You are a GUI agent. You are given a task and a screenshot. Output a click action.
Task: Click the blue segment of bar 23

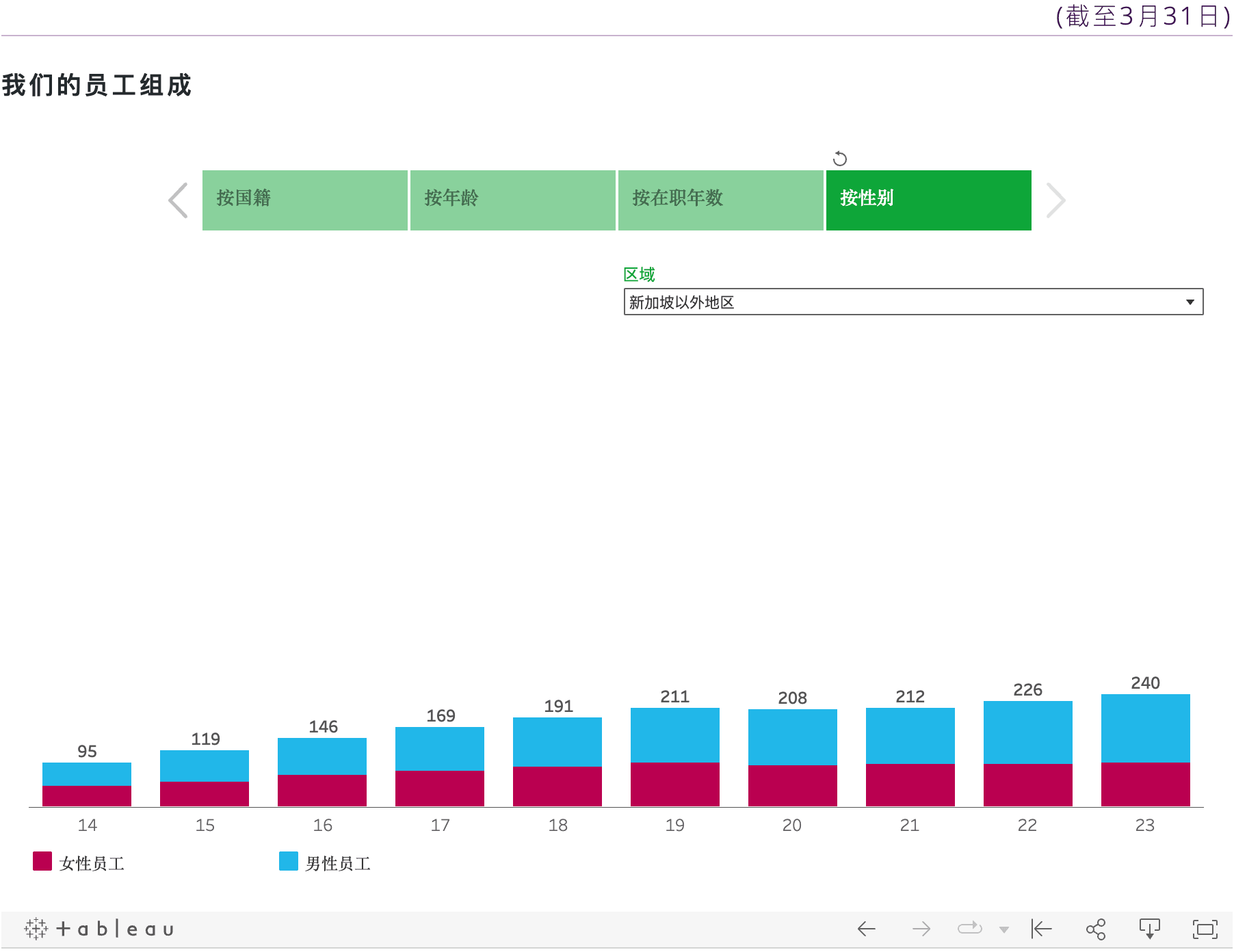(1146, 728)
